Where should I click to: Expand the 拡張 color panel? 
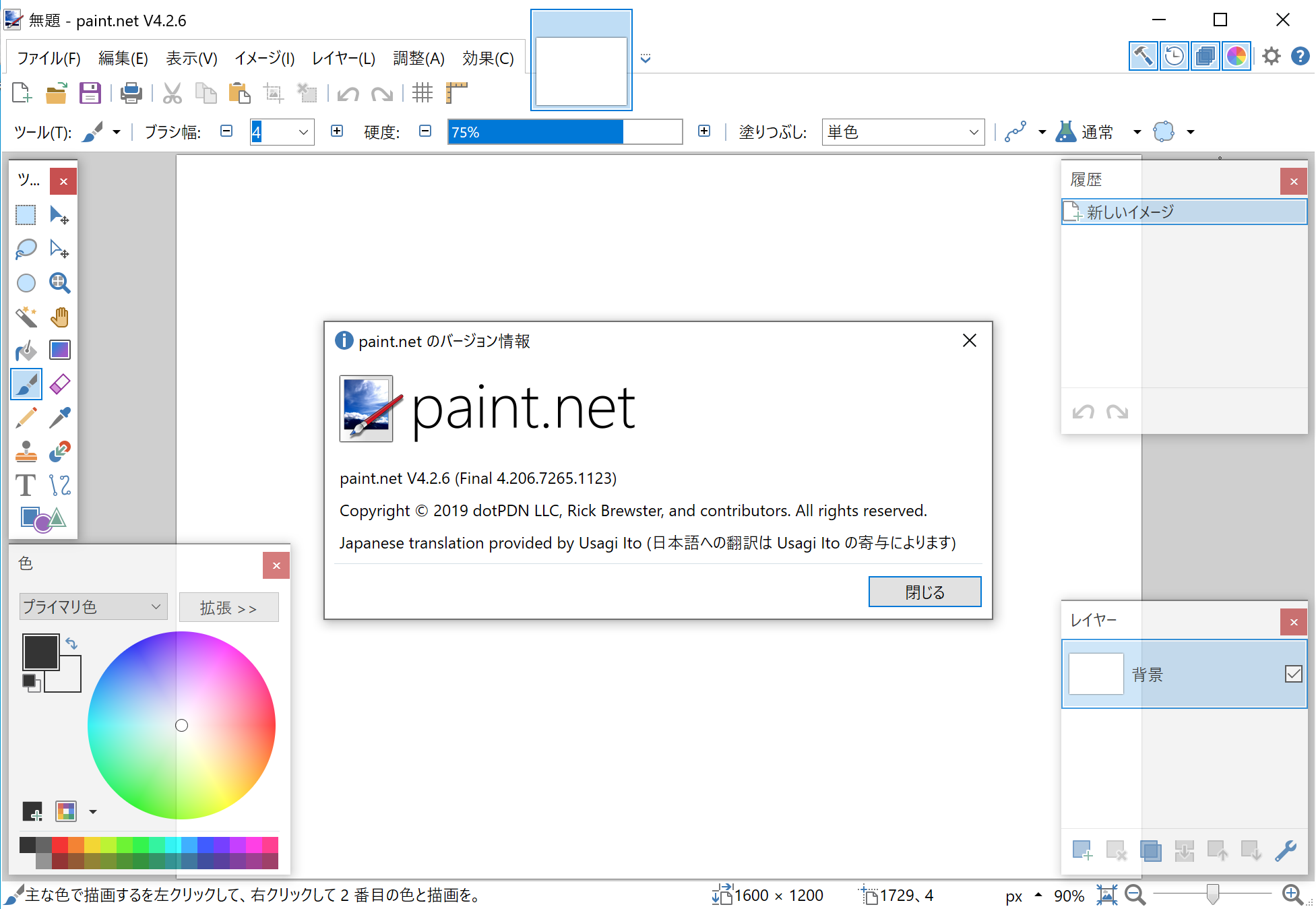tap(232, 607)
